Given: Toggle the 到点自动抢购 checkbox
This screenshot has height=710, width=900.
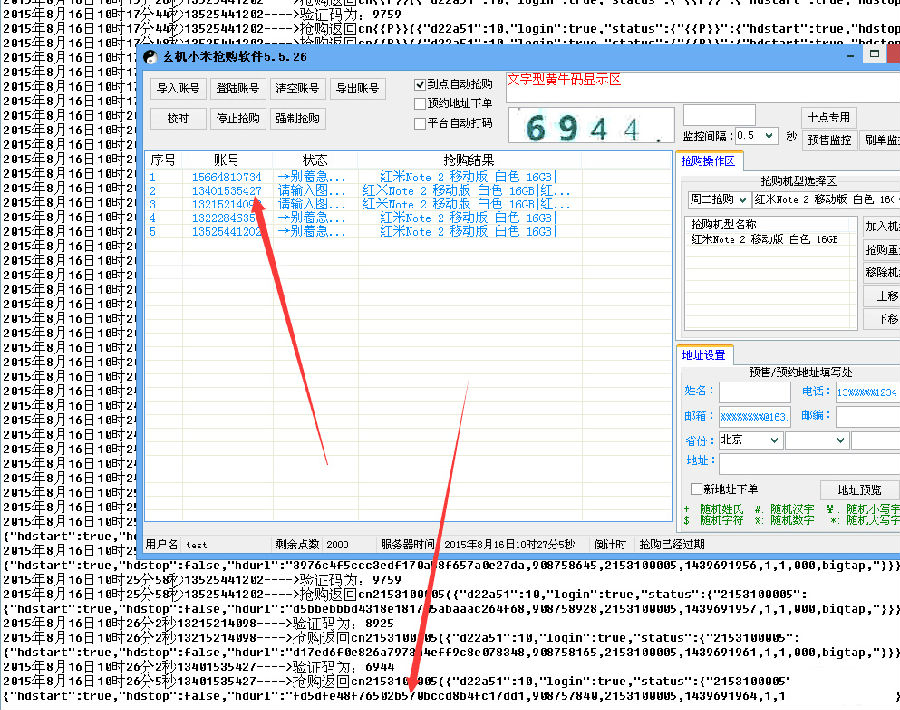Looking at the screenshot, I should (x=421, y=85).
